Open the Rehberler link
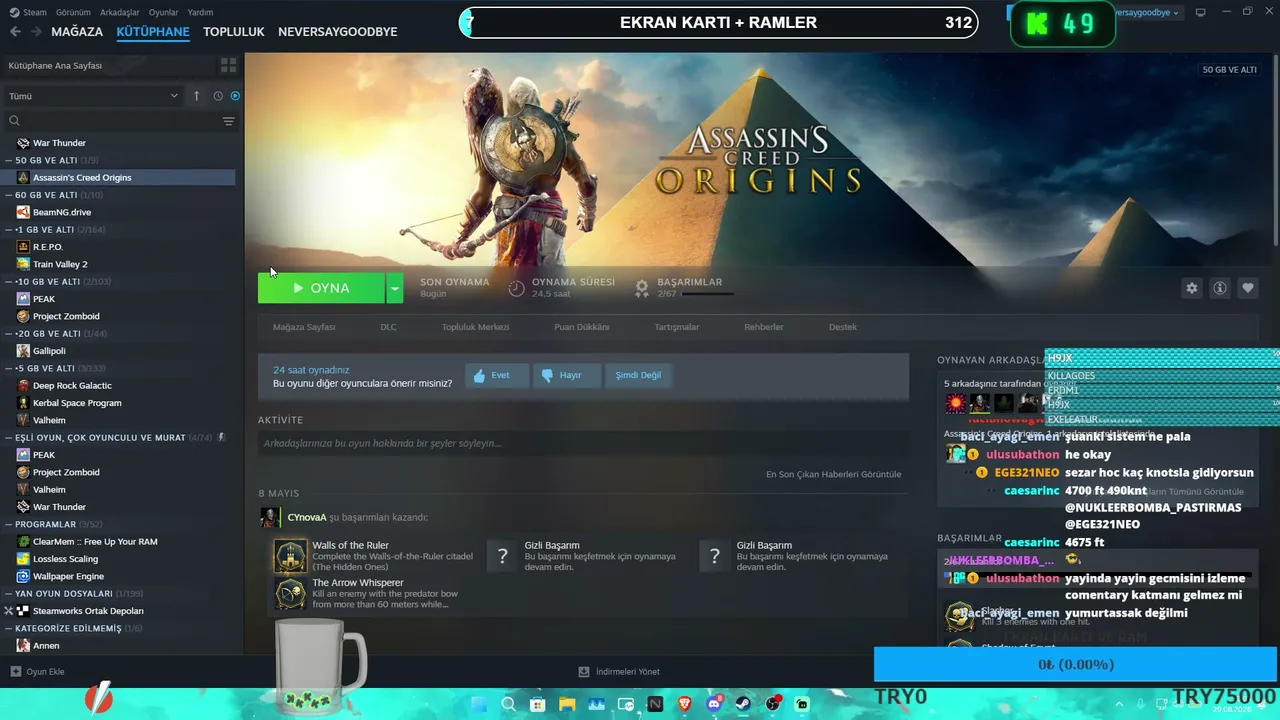The height and width of the screenshot is (720, 1280). [x=764, y=327]
